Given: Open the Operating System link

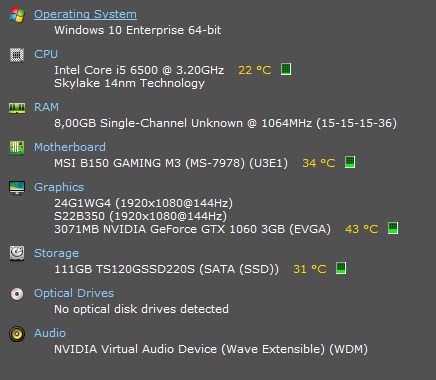Looking at the screenshot, I should click(85, 14).
